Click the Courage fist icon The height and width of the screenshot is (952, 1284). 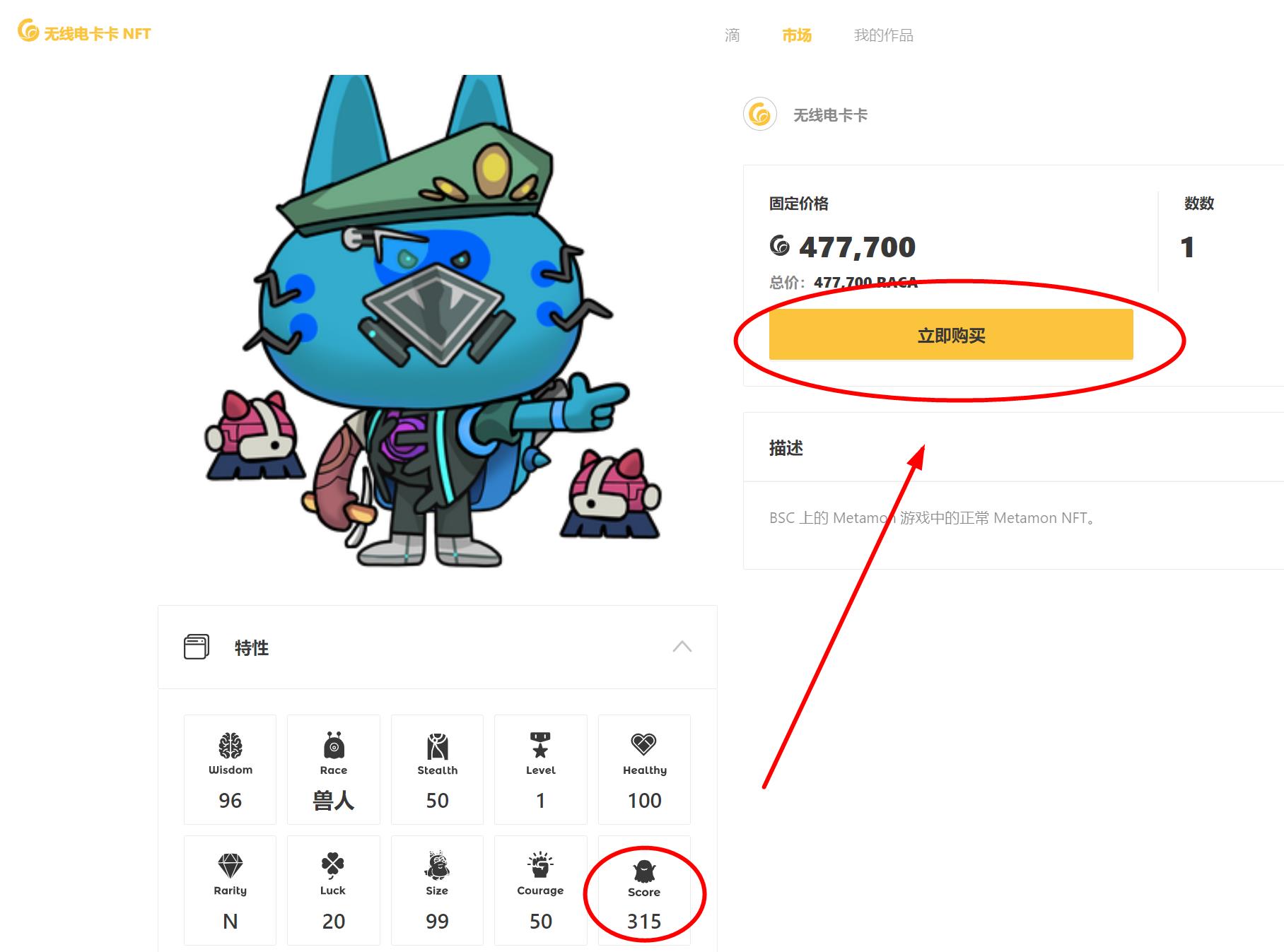(540, 865)
